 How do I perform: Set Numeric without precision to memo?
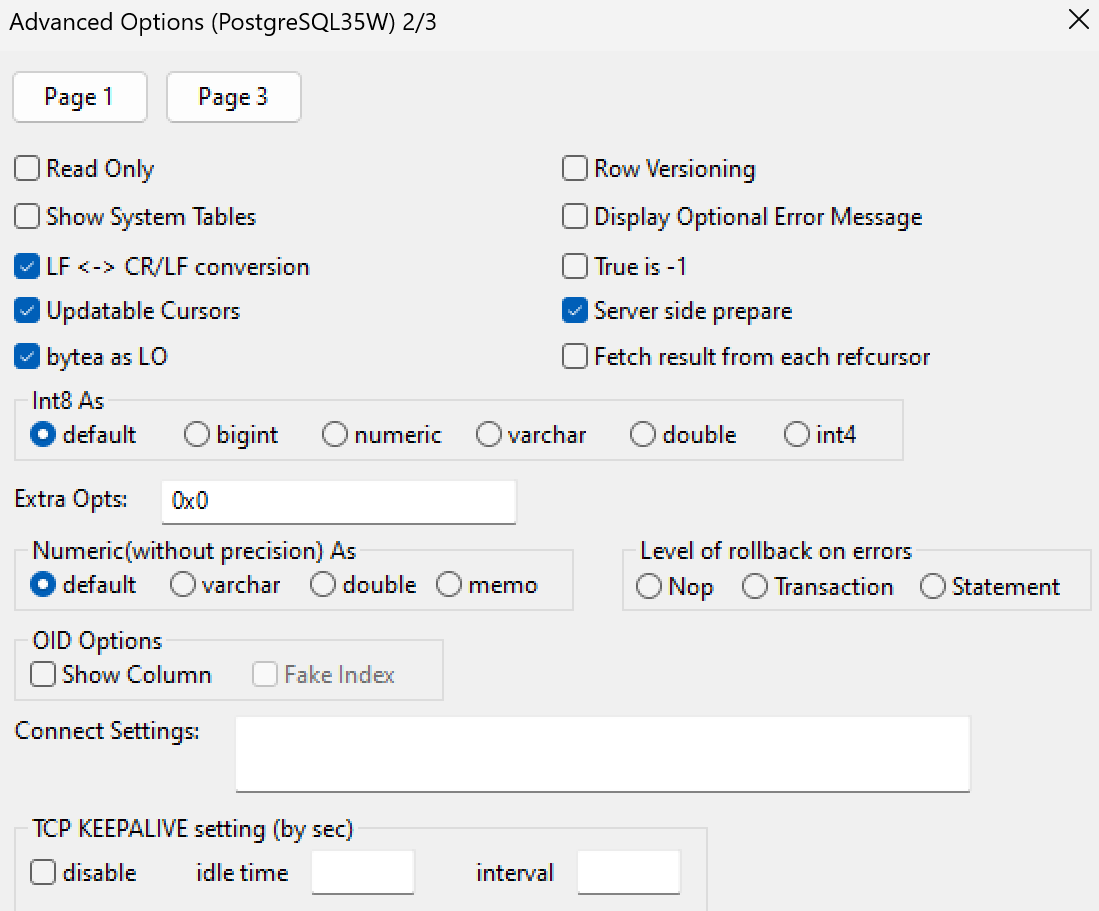coord(449,585)
